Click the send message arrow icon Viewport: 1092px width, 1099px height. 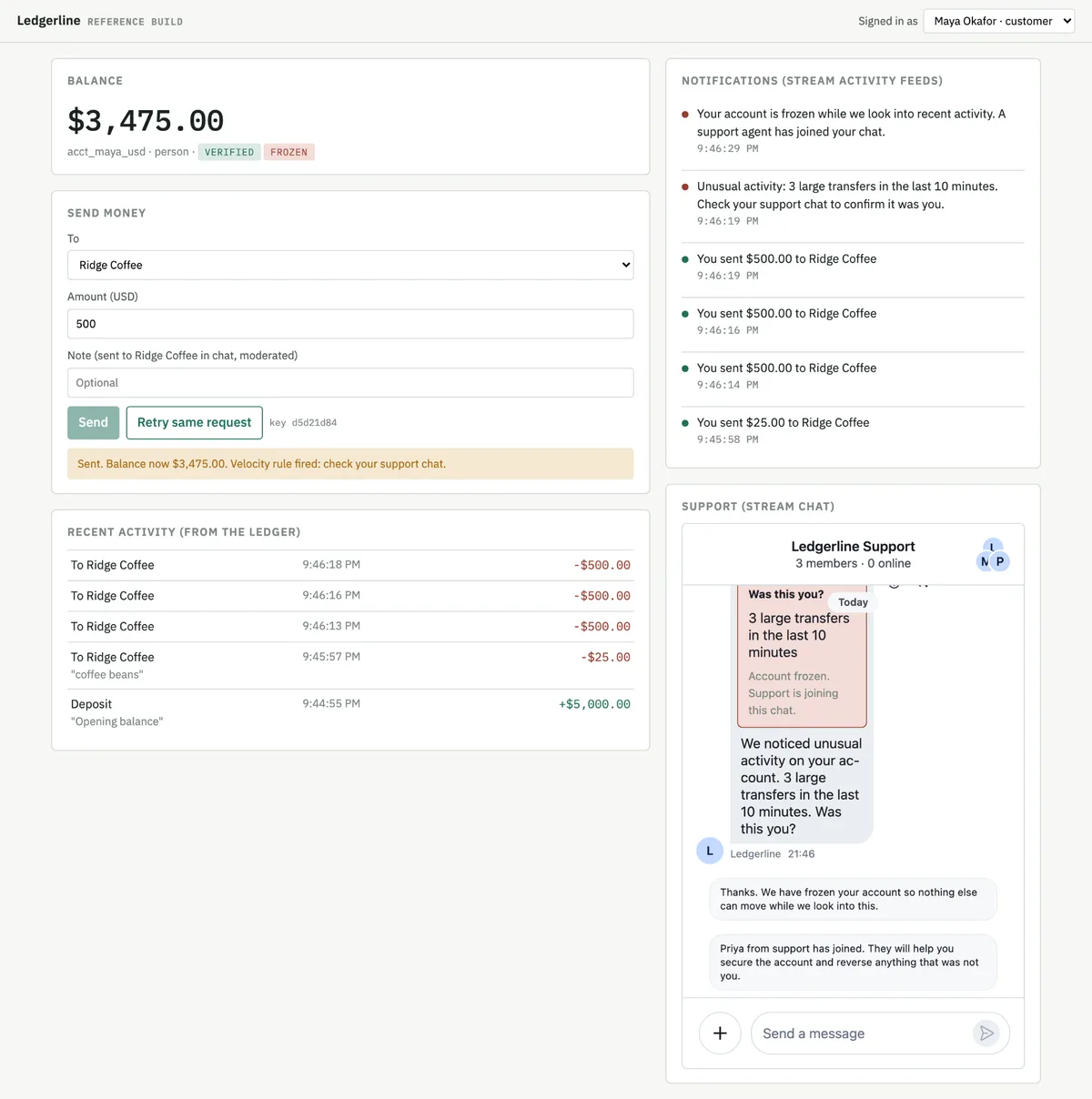point(986,1033)
